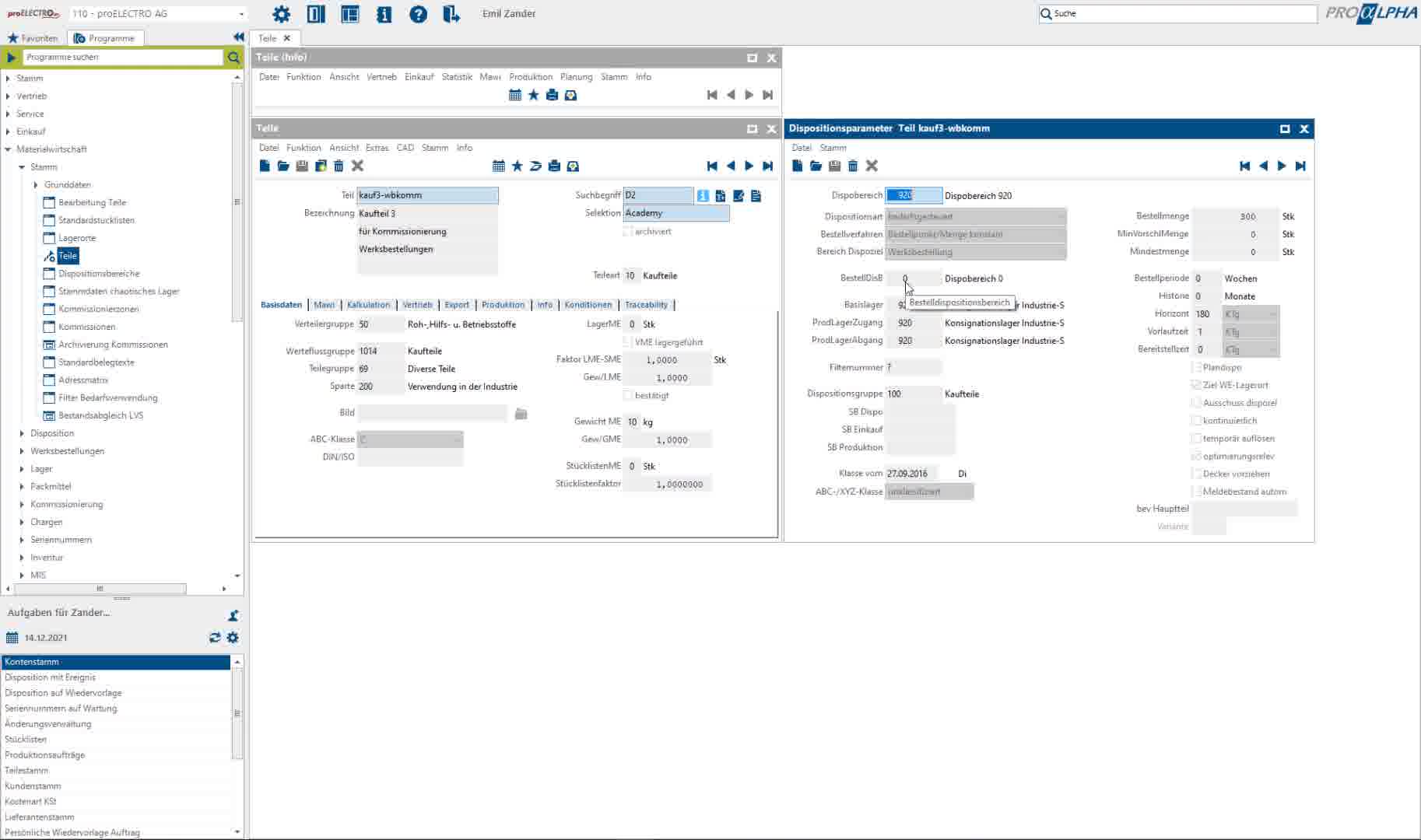
Task: Click new document icon in Teile toolbar
Action: [265, 166]
